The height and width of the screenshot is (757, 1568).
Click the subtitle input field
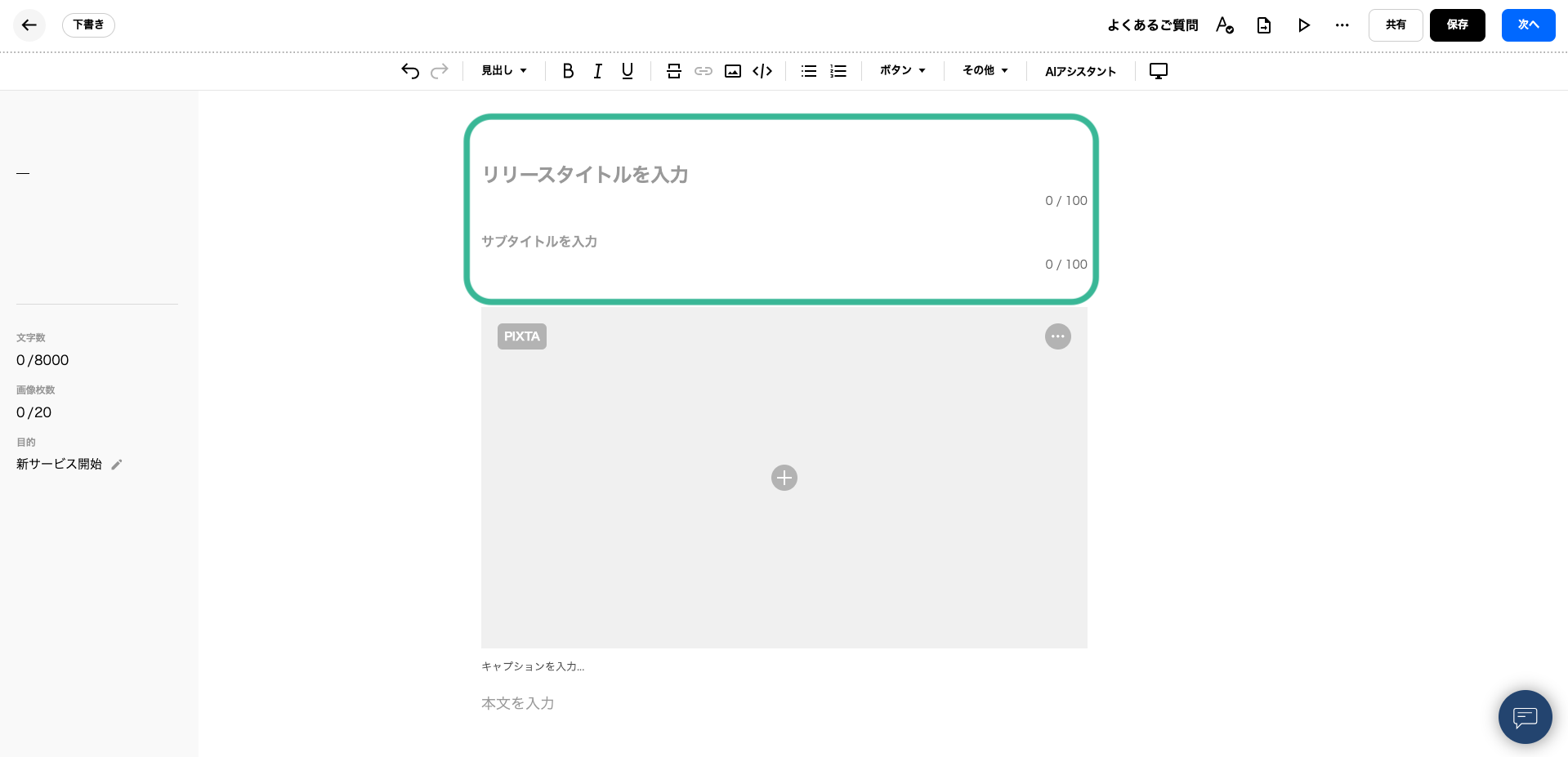coord(784,242)
